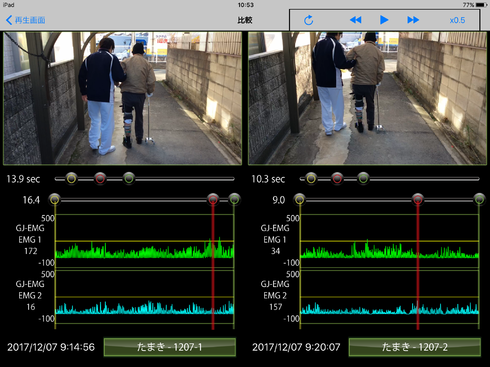The height and width of the screenshot is (367, 490).
Task: Start playback with the play button
Action: tap(384, 20)
